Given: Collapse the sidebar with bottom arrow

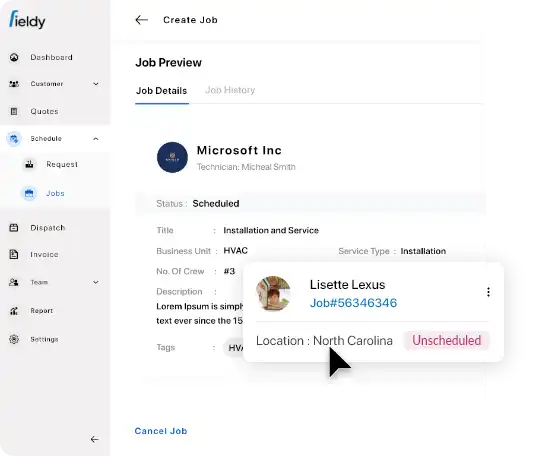Looking at the screenshot, I should pos(95,439).
